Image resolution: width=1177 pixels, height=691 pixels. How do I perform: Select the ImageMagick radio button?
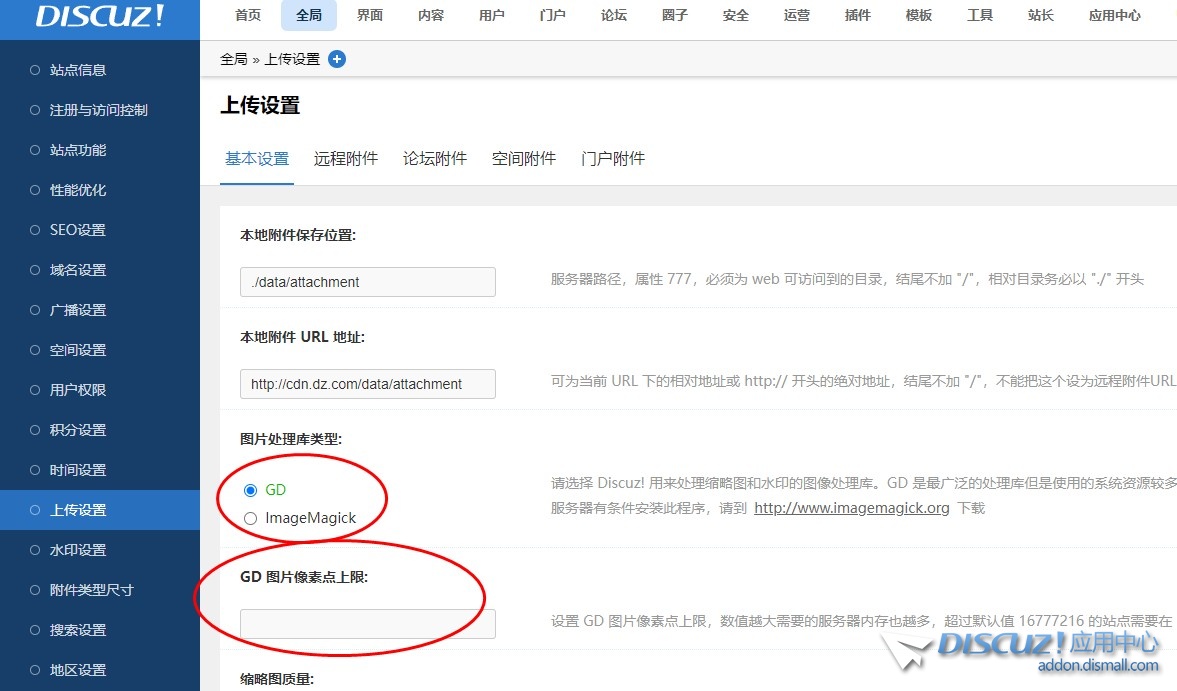[x=251, y=518]
